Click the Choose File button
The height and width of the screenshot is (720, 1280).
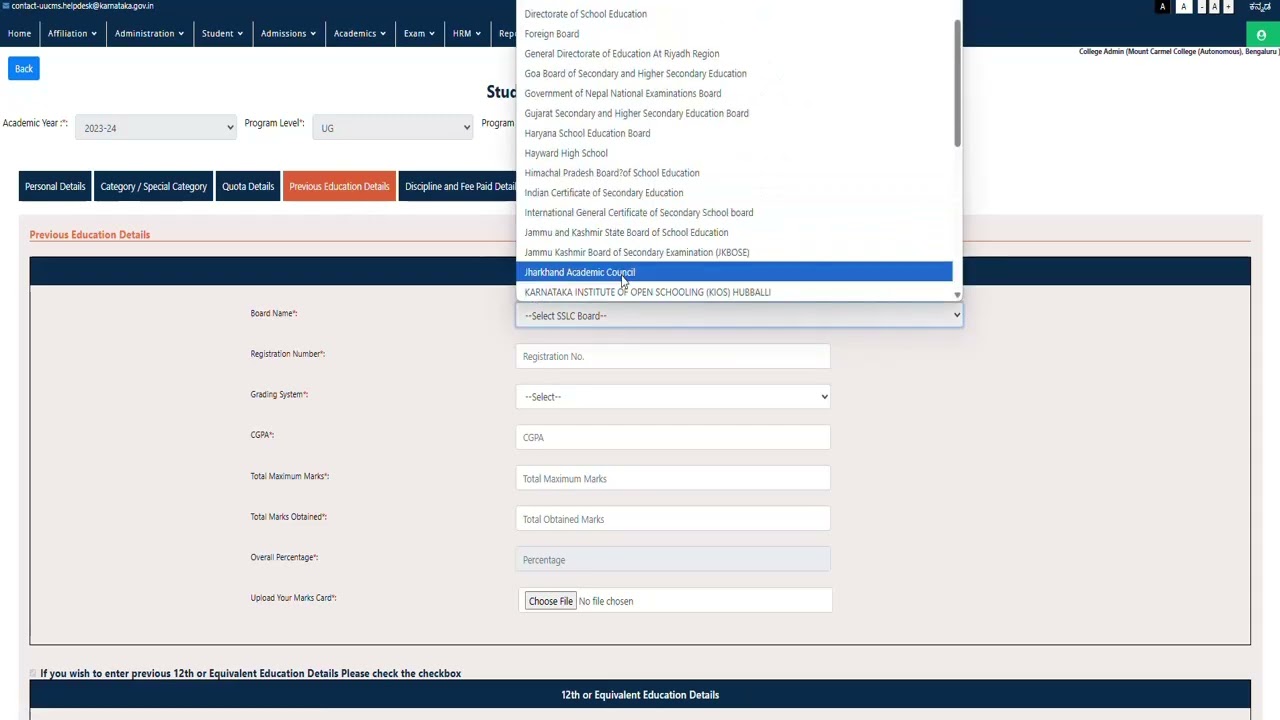[x=551, y=601]
